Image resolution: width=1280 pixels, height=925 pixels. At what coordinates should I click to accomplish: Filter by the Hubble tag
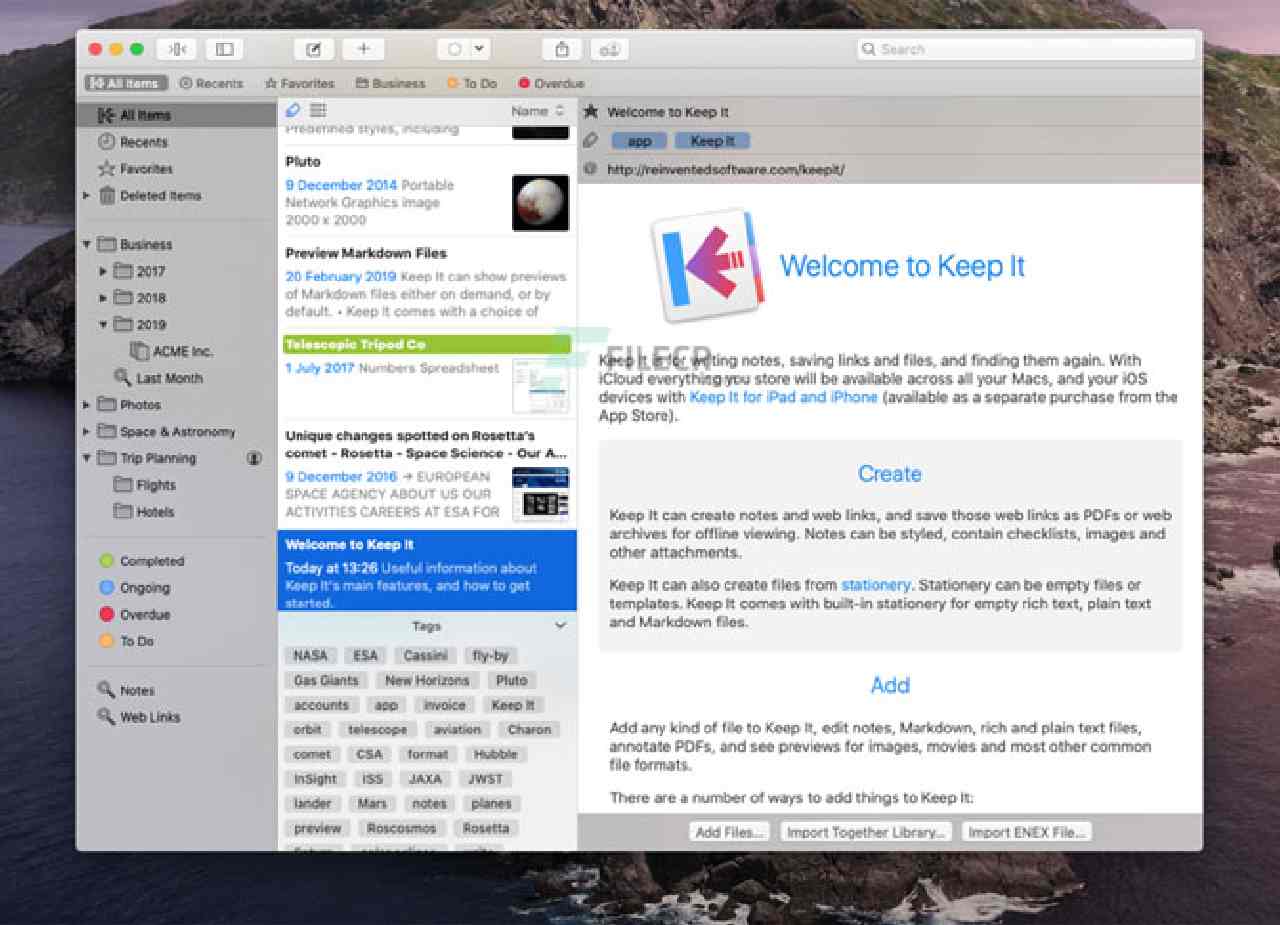496,754
